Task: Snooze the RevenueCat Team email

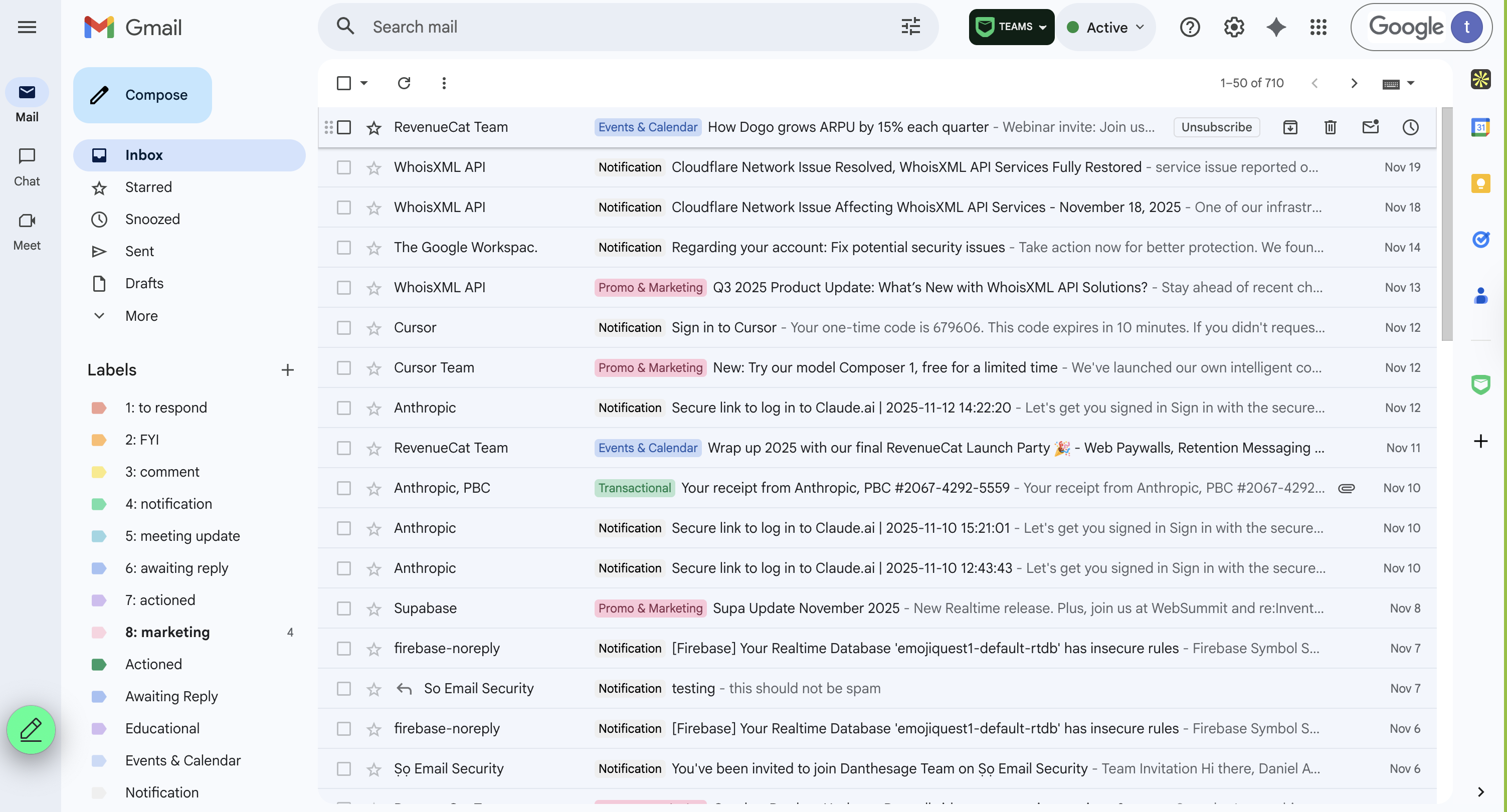Action: click(x=1410, y=127)
